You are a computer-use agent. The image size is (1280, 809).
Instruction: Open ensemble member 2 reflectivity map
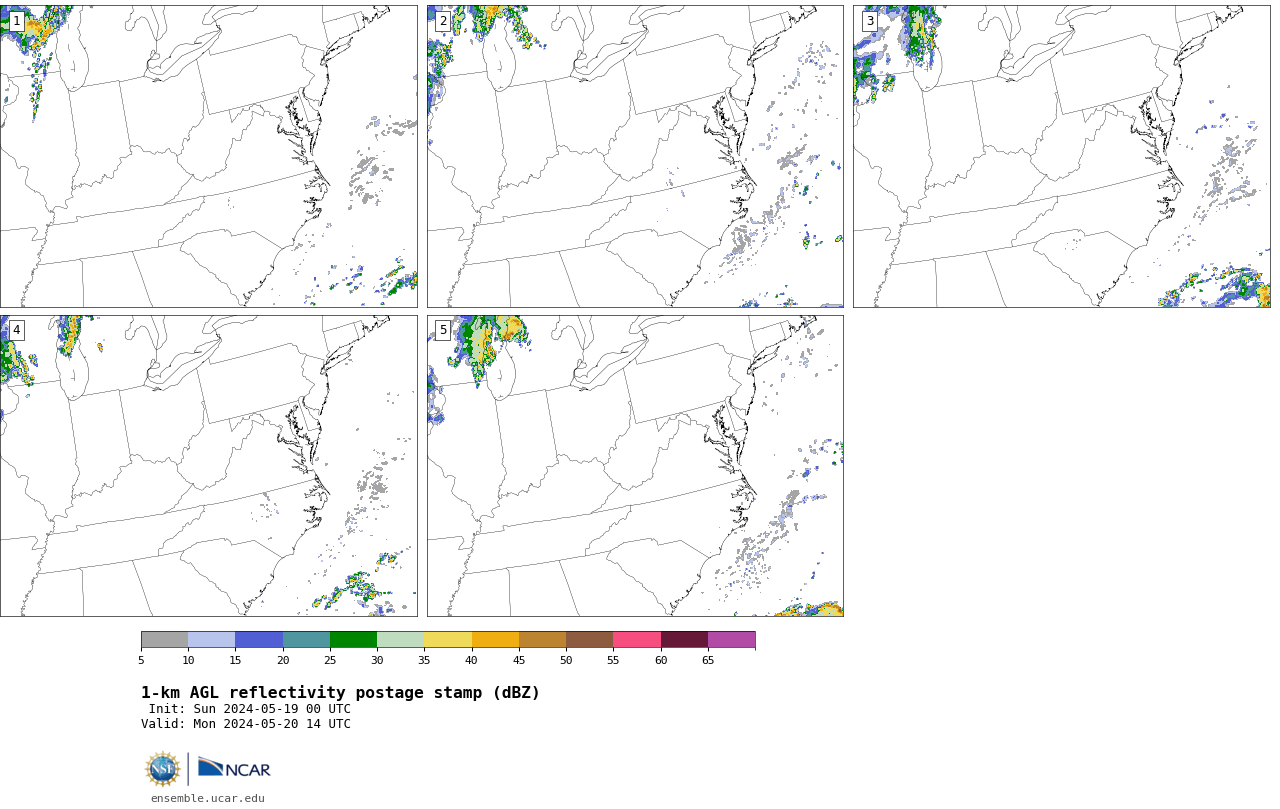[x=635, y=156]
